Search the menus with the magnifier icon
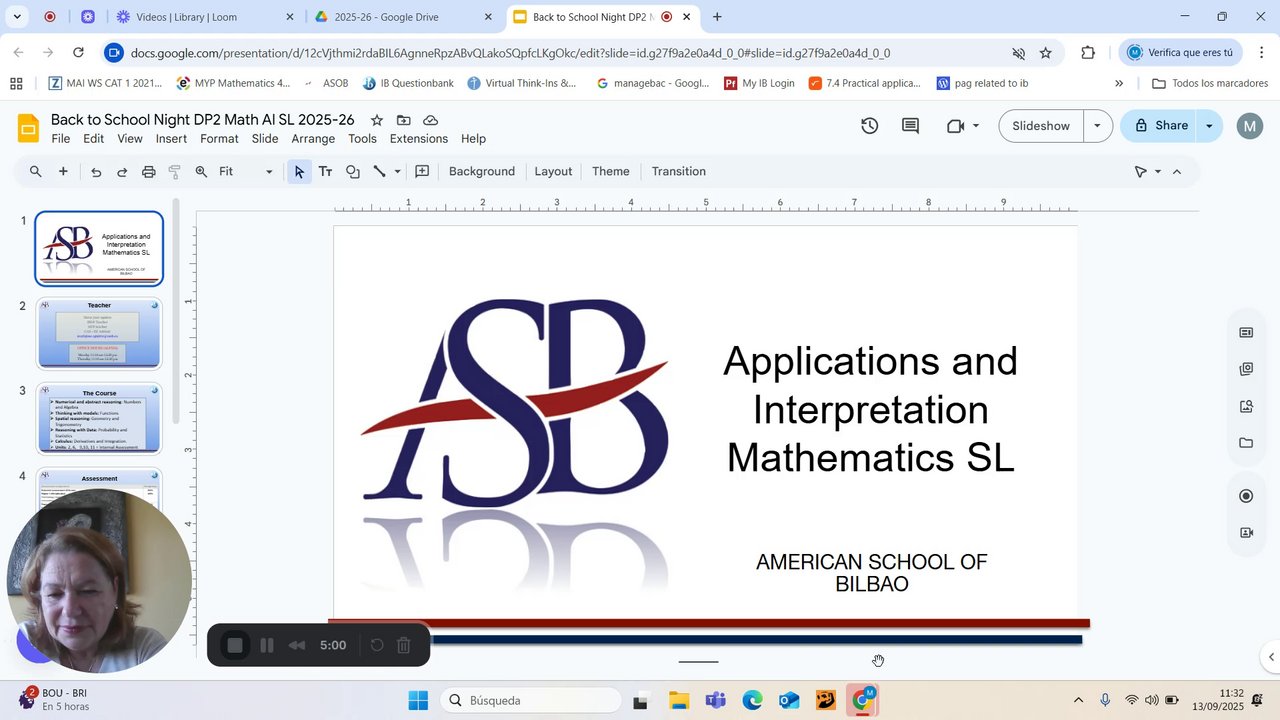 36,172
